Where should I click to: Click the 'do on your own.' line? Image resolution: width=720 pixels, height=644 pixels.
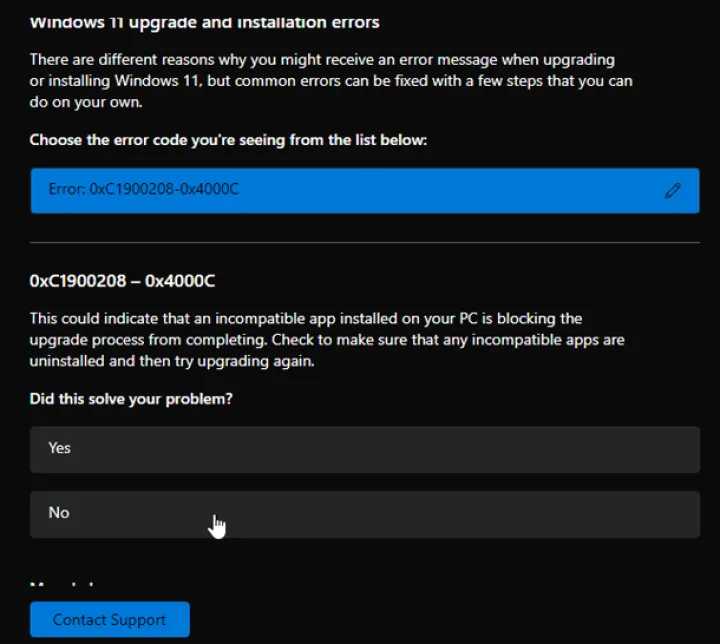point(88,102)
